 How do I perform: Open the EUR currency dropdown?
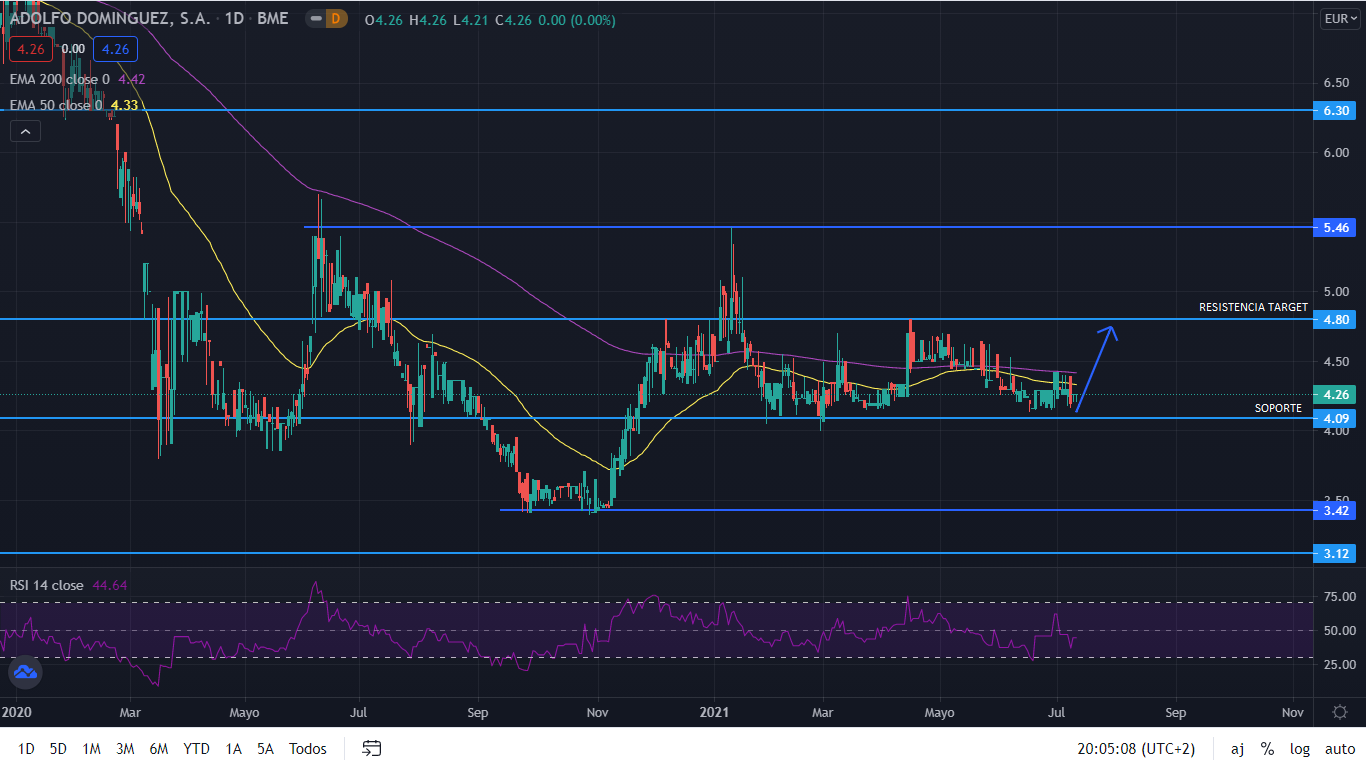(x=1339, y=19)
